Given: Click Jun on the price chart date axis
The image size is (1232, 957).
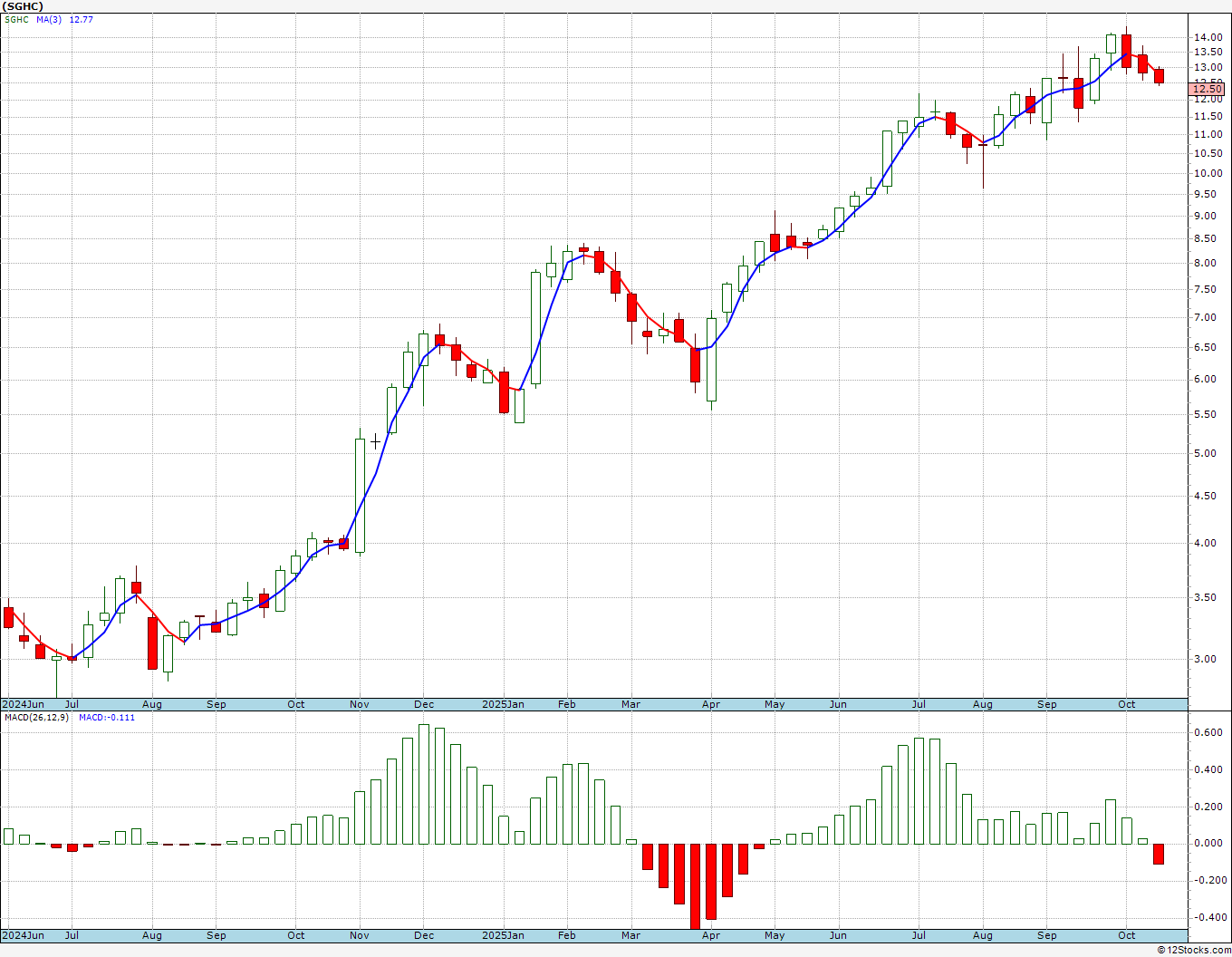Looking at the screenshot, I should [838, 704].
